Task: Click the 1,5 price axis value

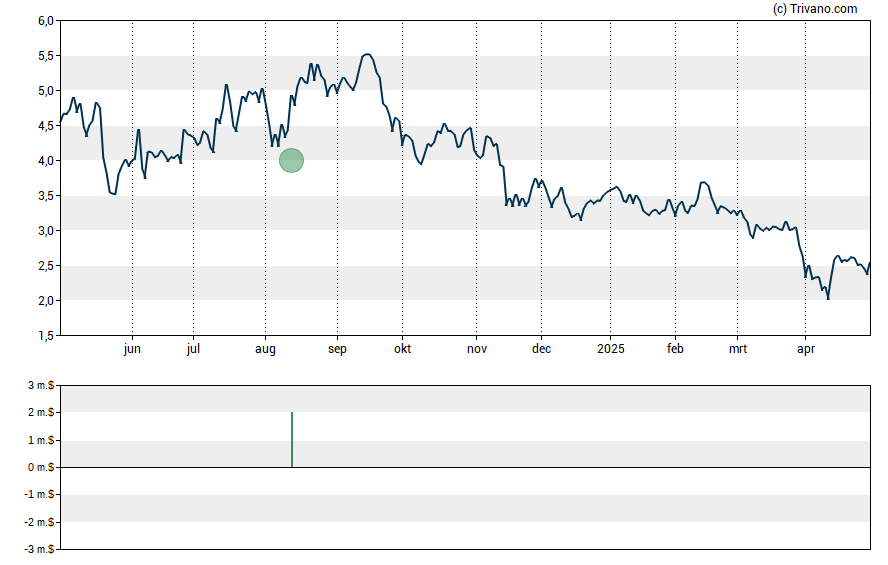Action: [46, 336]
